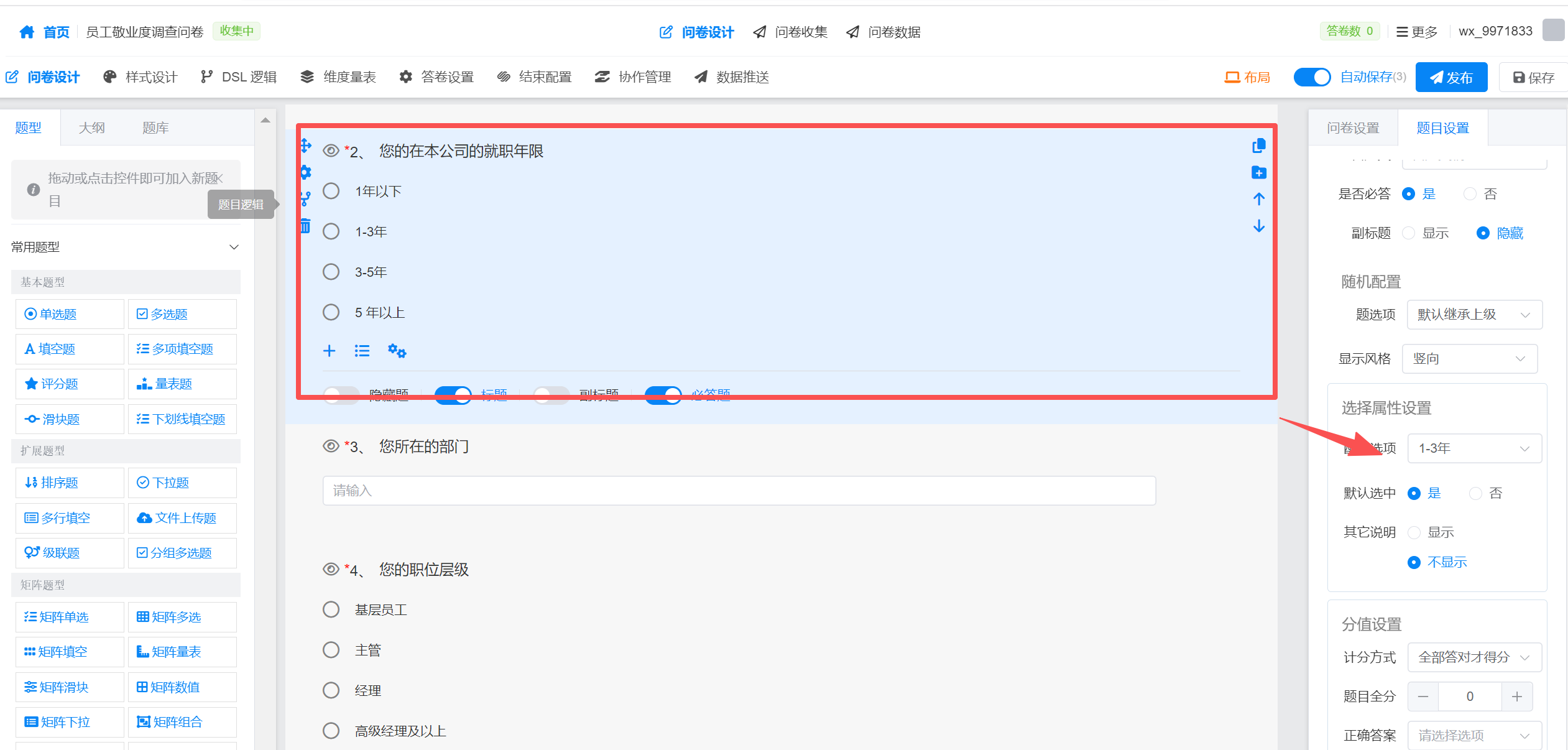This screenshot has width=1568, height=750.
Task: Move question 2 down with the arrow icon
Action: tap(1258, 226)
